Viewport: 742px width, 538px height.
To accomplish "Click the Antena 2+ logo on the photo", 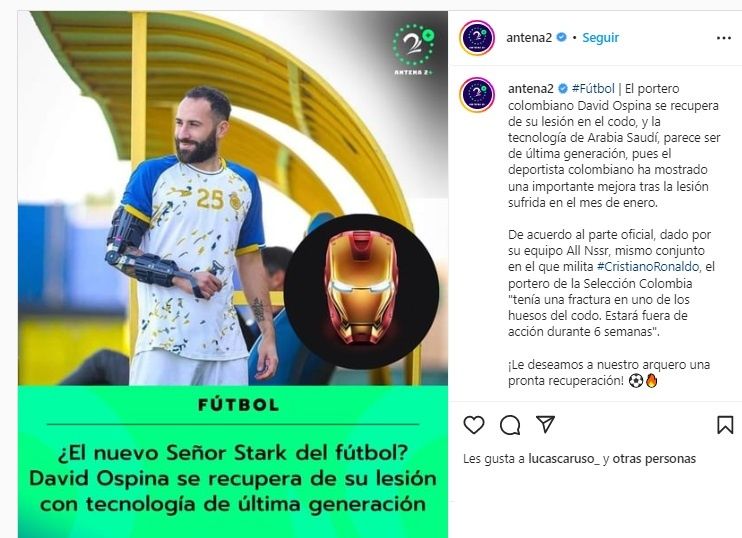I will click(x=414, y=50).
